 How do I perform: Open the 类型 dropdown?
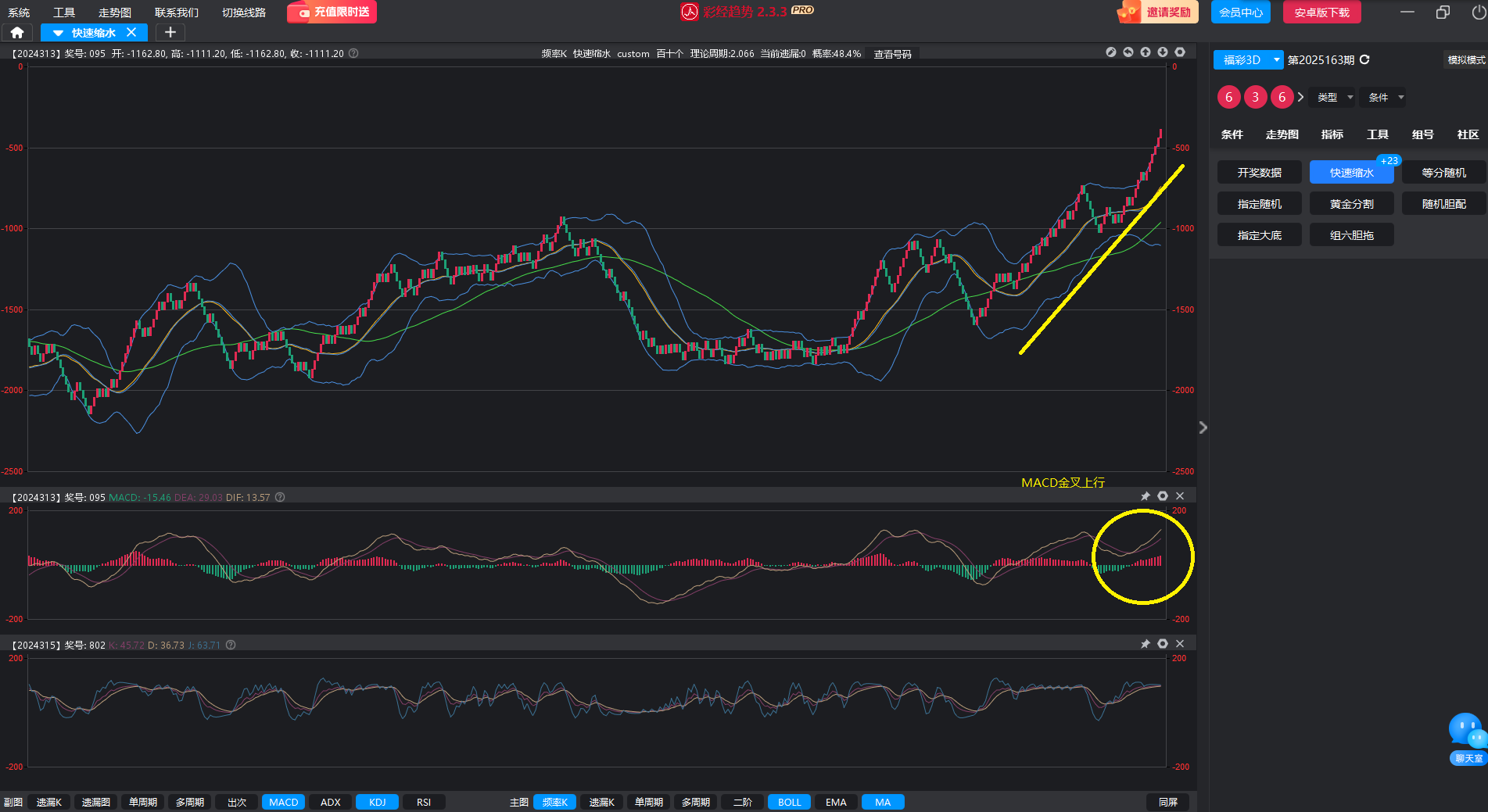(x=1334, y=97)
